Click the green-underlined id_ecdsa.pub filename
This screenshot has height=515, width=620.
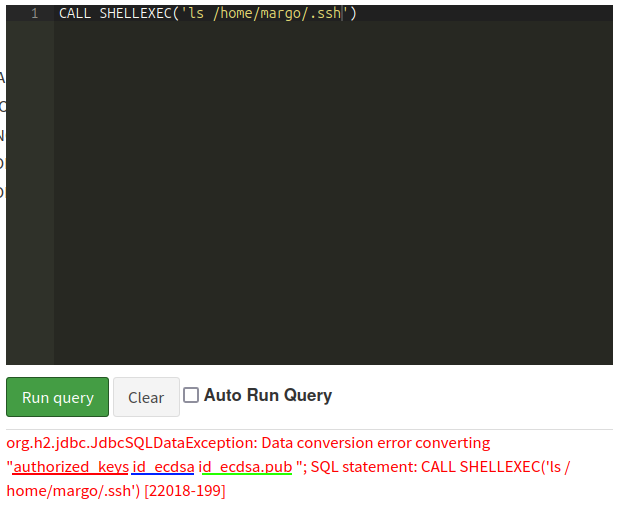click(x=245, y=467)
